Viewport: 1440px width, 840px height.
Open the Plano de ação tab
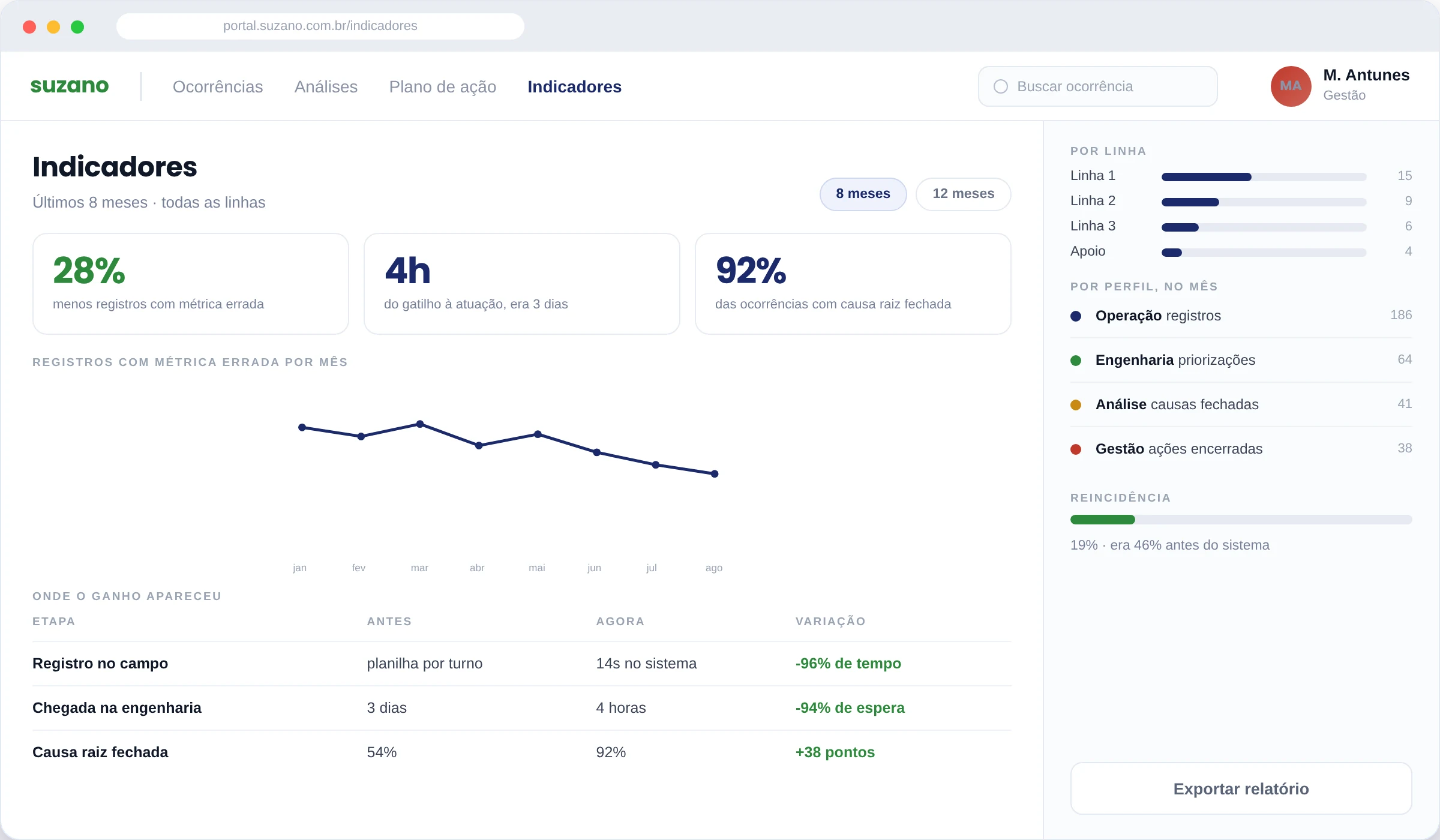point(442,86)
